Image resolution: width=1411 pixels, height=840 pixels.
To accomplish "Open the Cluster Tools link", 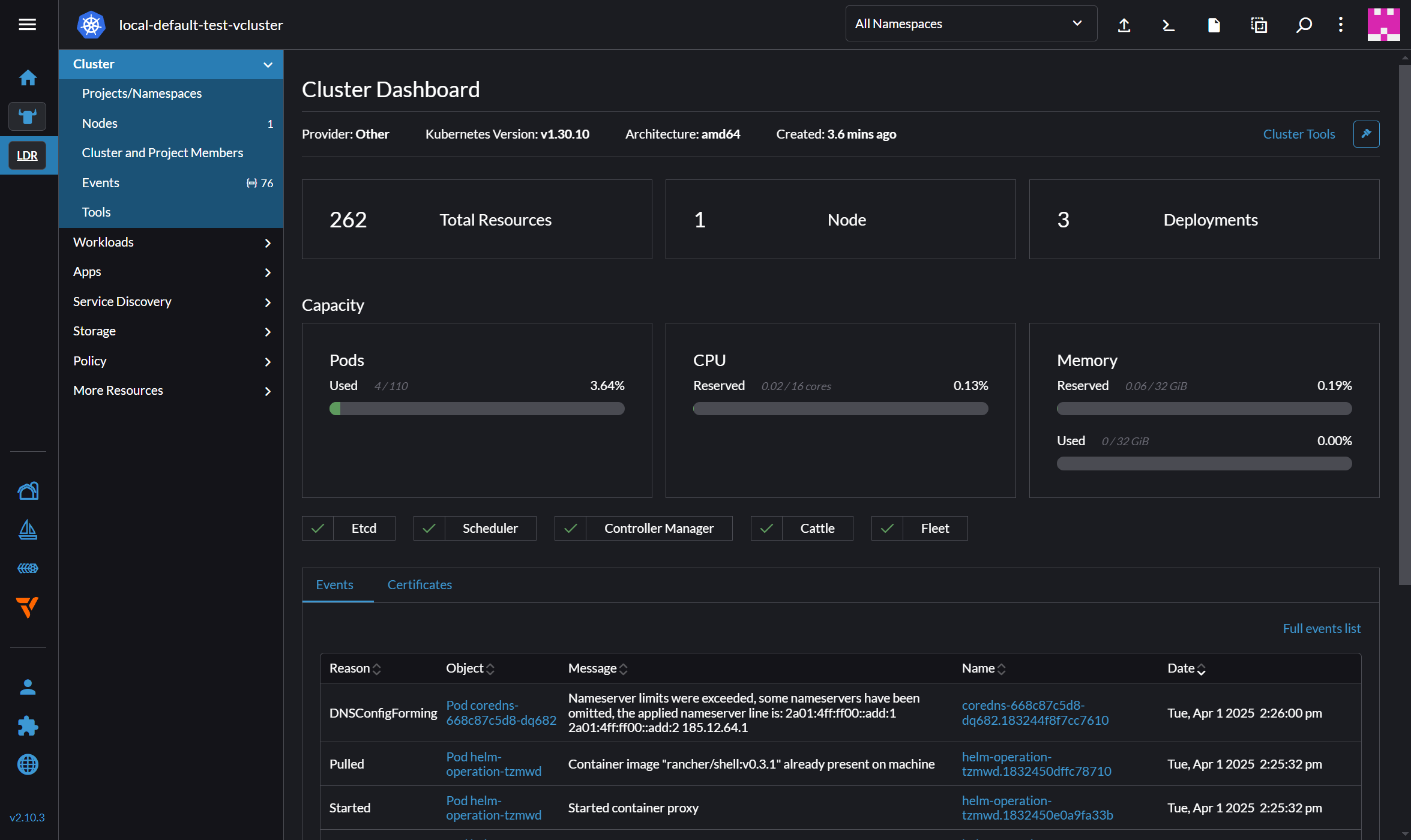I will (1299, 134).
